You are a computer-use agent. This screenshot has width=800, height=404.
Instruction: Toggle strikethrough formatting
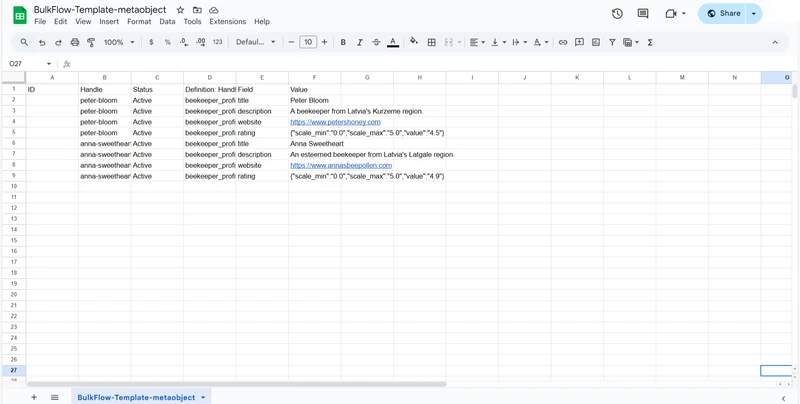376,42
